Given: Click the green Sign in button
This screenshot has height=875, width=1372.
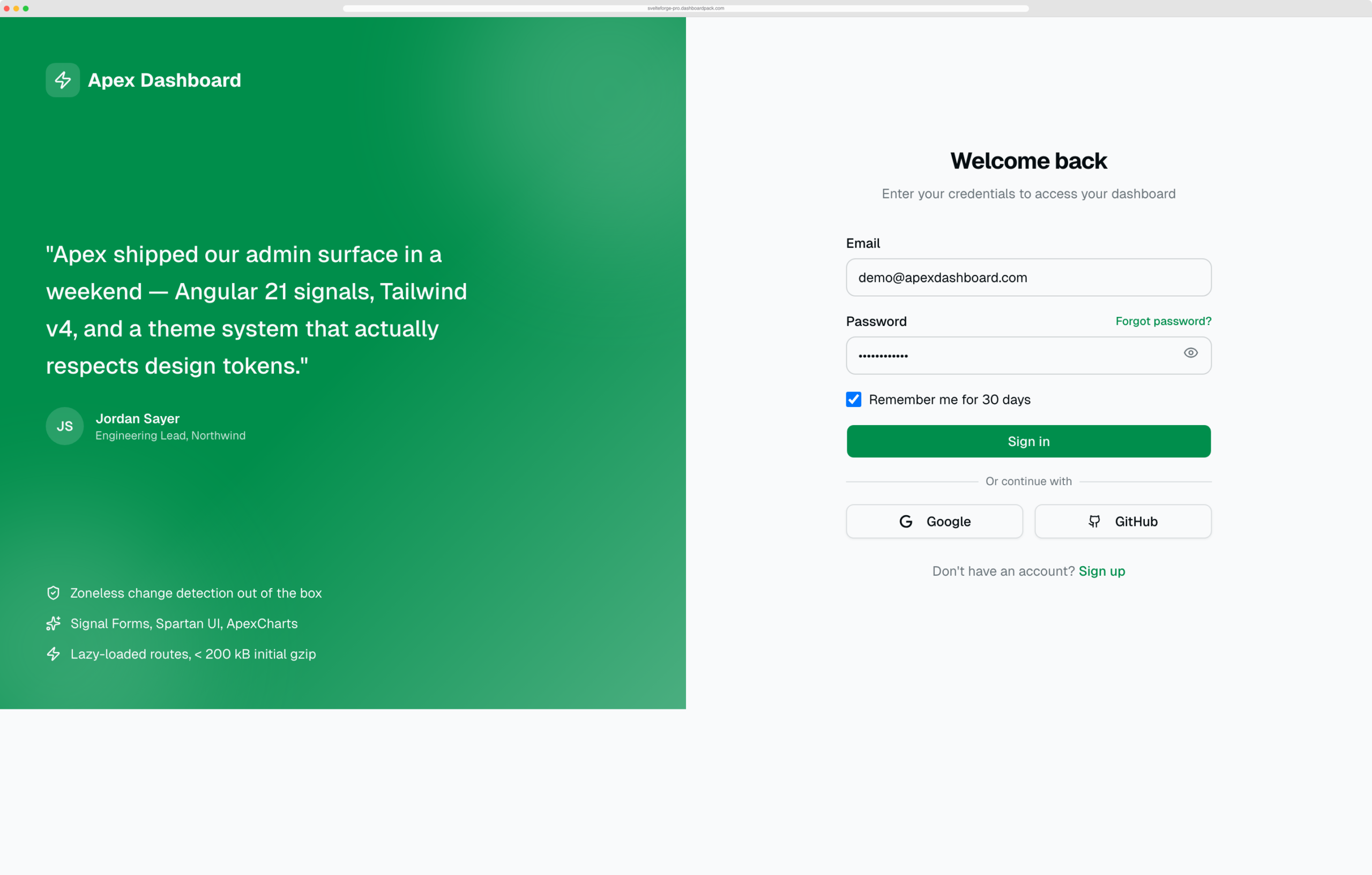Looking at the screenshot, I should (1028, 441).
